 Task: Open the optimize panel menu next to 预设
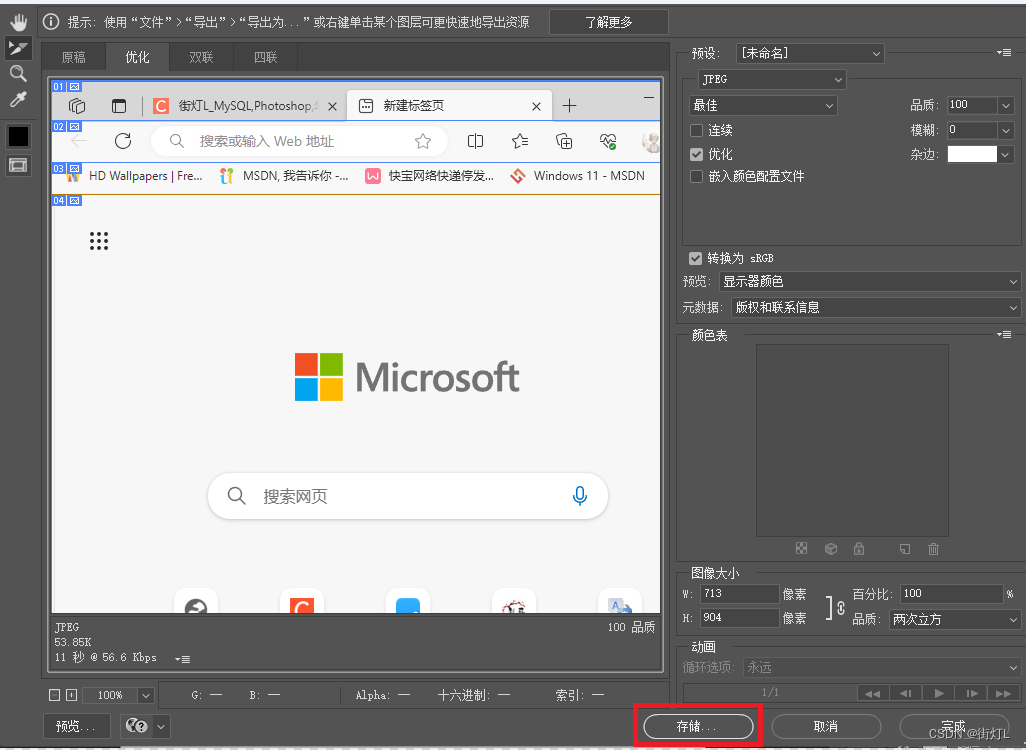1004,52
